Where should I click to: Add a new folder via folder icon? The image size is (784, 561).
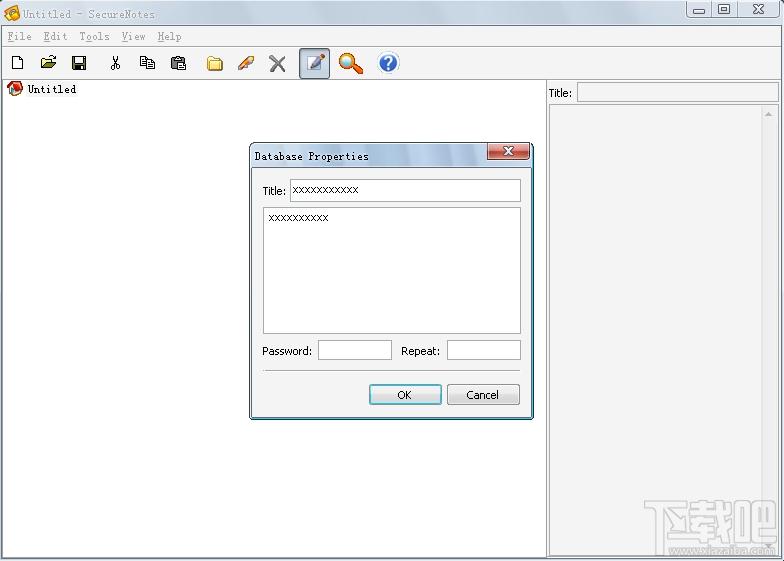[x=215, y=64]
